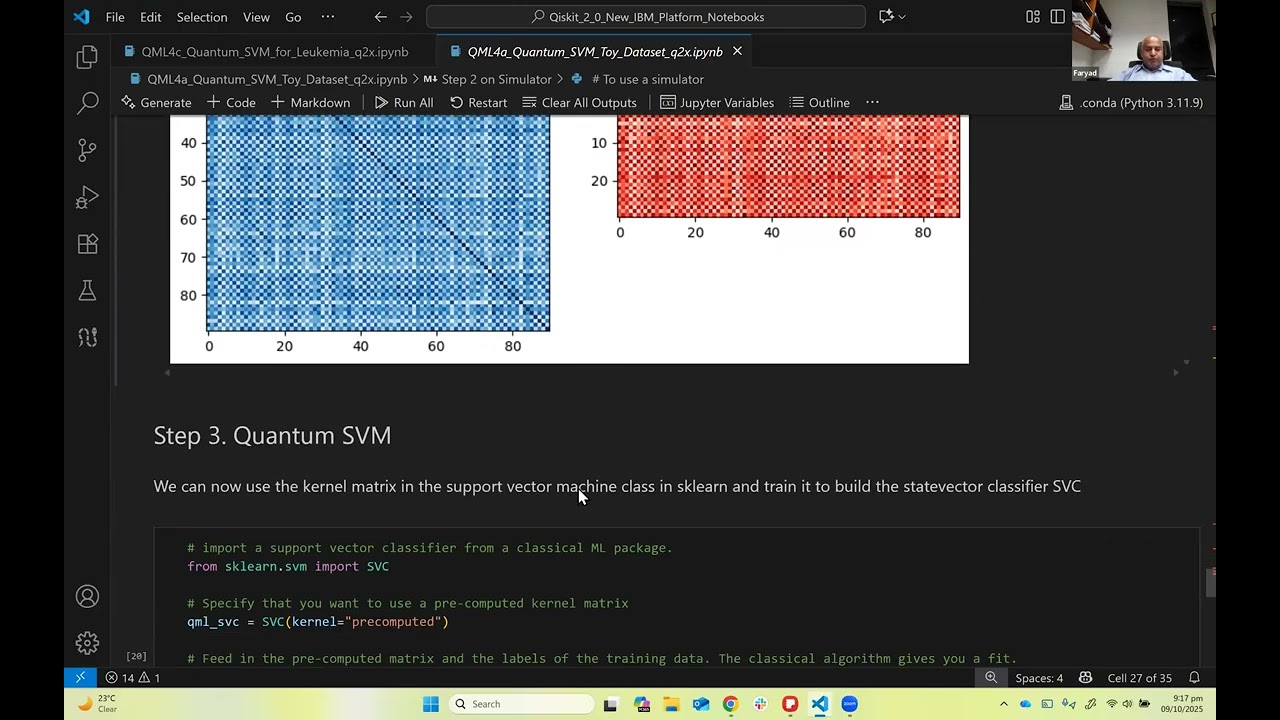
Task: Open the notebook Outline
Action: coord(820,102)
